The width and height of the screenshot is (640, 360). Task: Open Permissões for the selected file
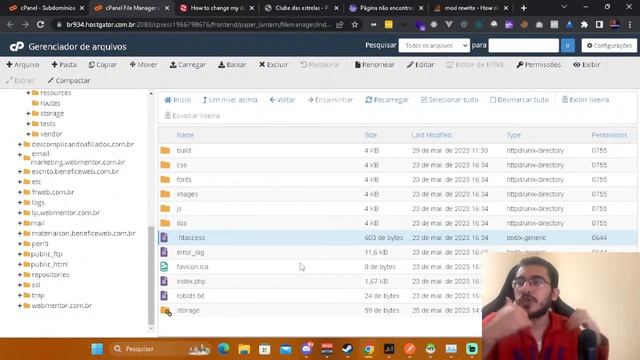point(539,64)
